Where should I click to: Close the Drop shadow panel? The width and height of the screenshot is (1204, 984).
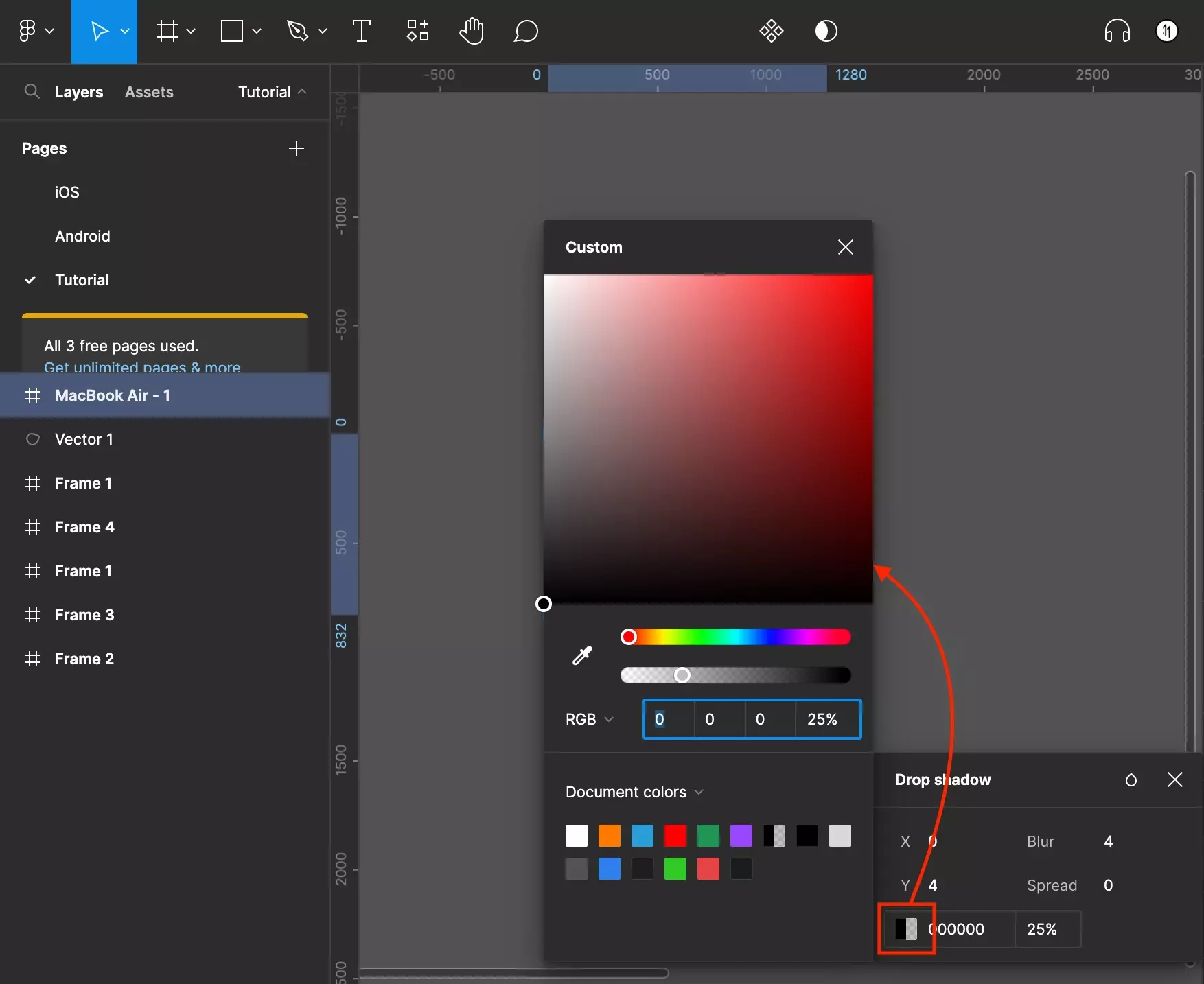pos(1175,780)
